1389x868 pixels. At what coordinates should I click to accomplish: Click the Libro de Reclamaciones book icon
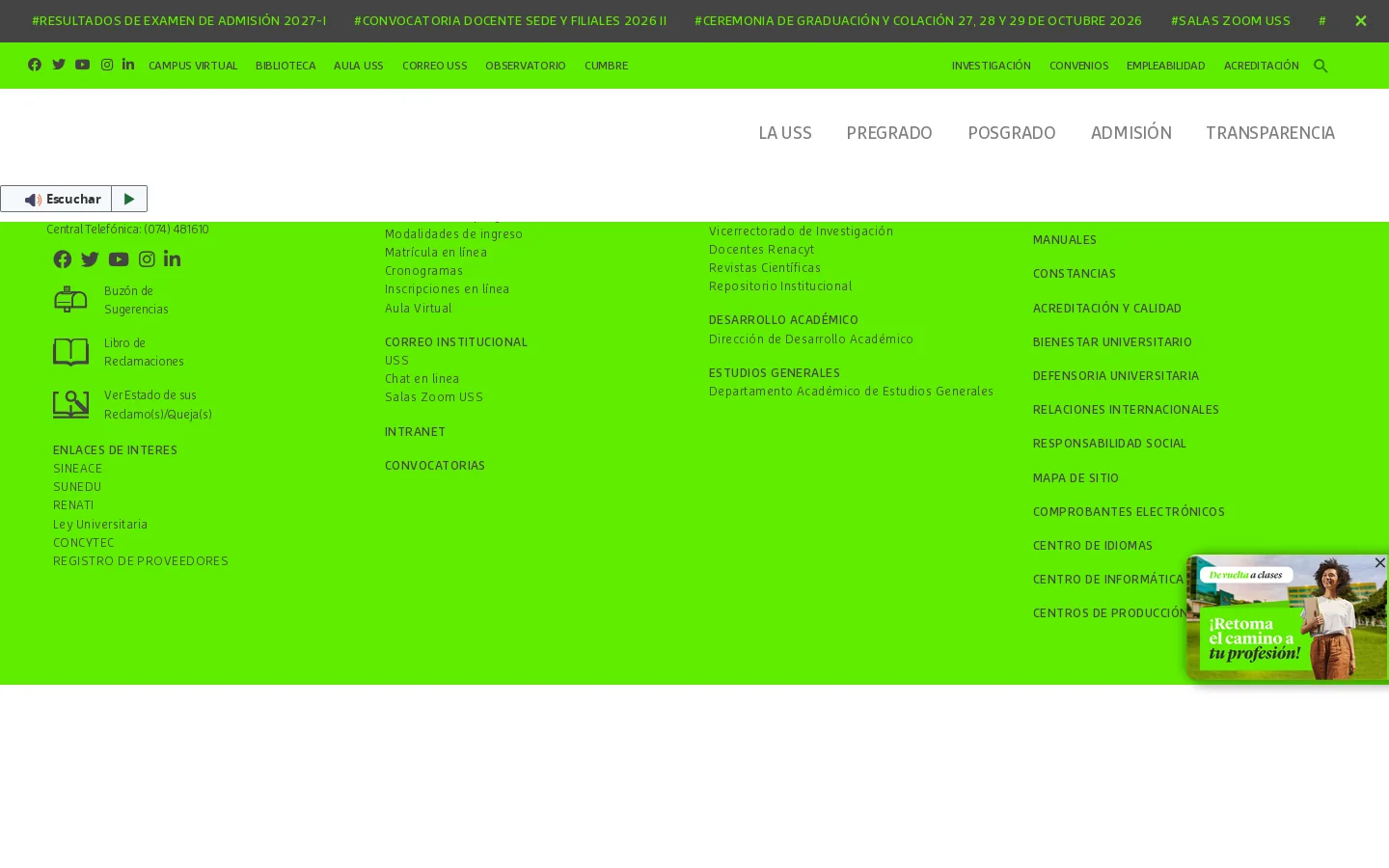click(70, 352)
